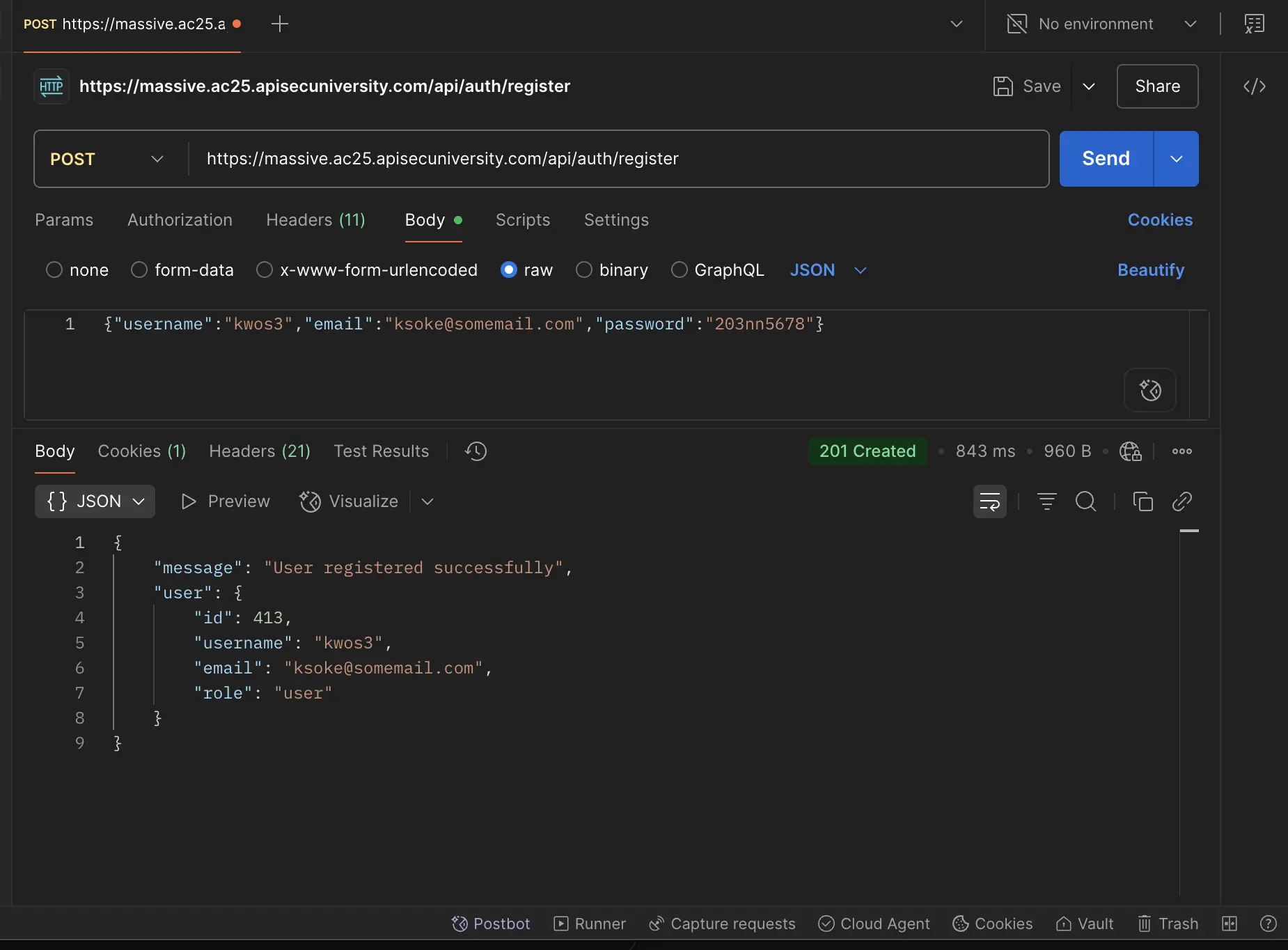Open response Cookies (1) tab
The height and width of the screenshot is (950, 1288).
[x=142, y=451]
